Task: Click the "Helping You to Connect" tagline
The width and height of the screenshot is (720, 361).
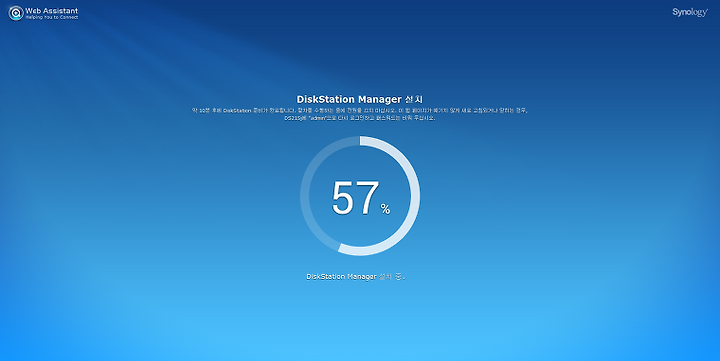Action: pyautogui.click(x=51, y=17)
